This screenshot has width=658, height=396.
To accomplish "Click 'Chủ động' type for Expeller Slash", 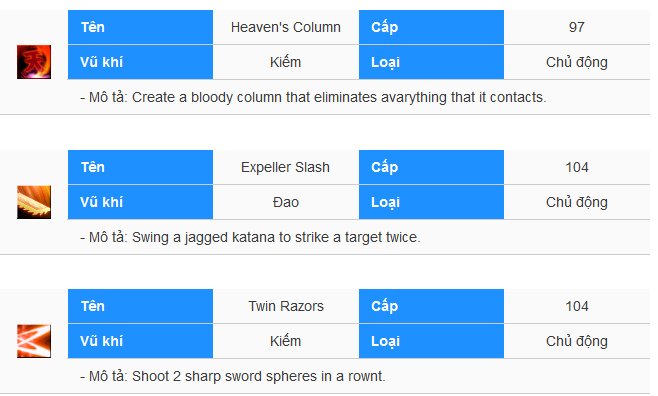I will point(577,202).
